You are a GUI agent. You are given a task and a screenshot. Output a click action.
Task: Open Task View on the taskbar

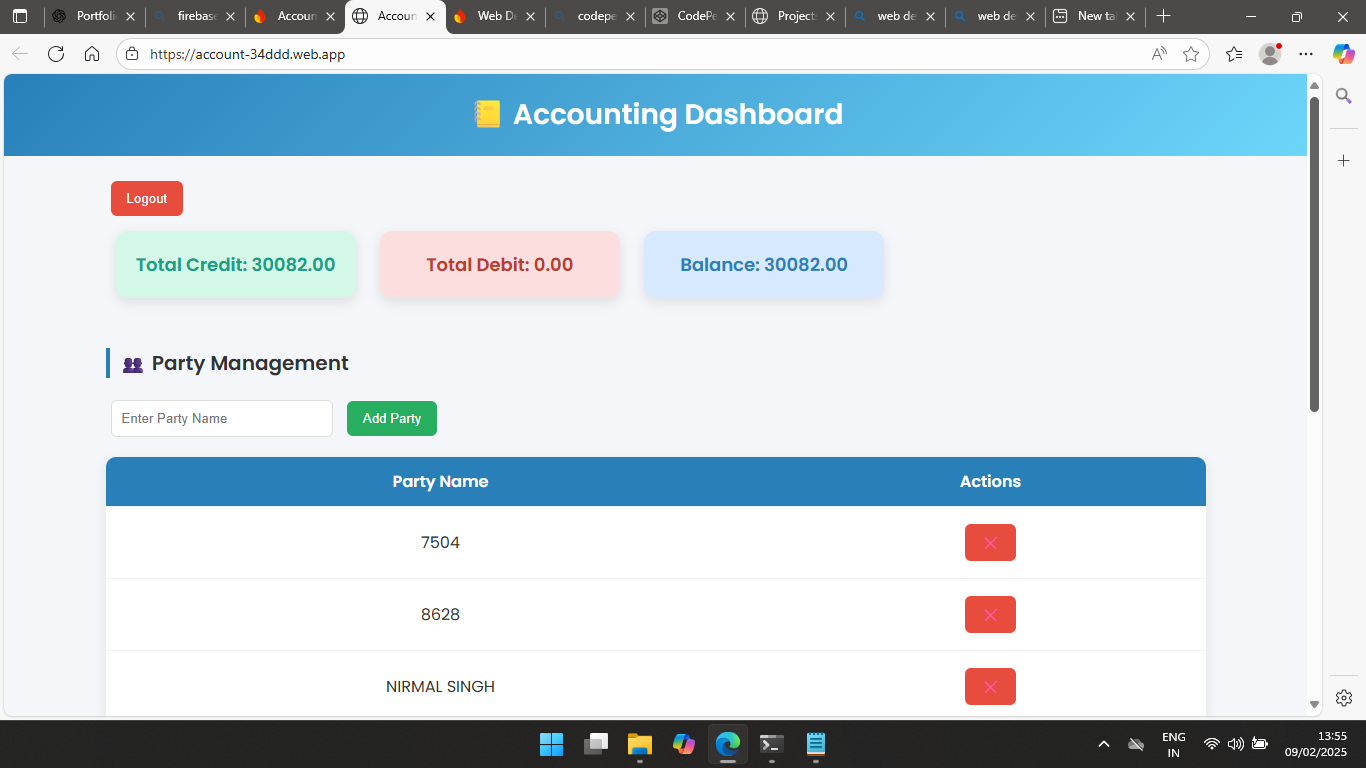596,744
